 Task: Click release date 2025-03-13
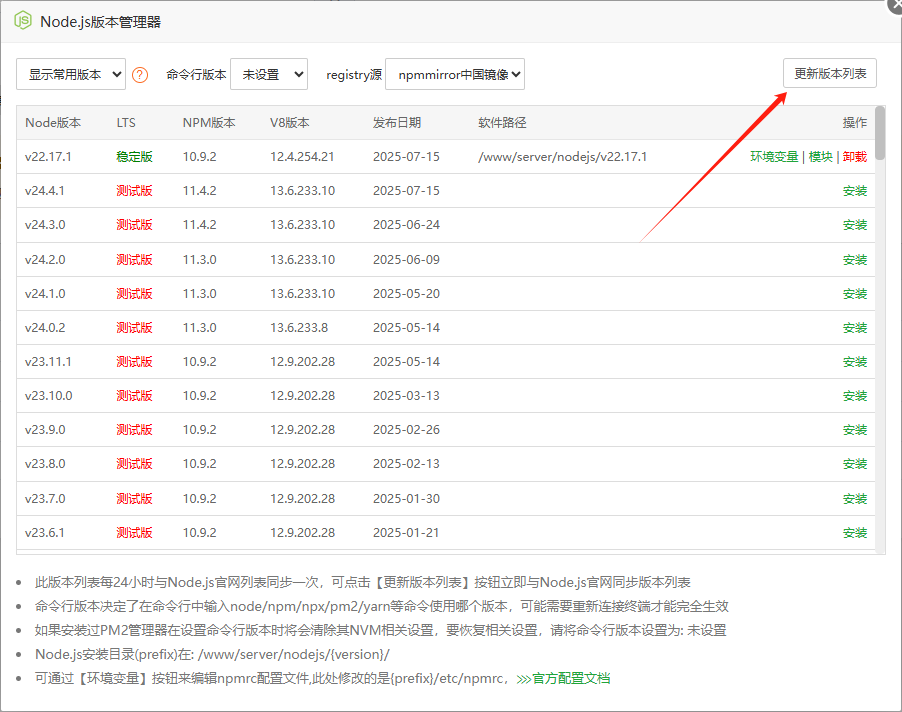406,395
